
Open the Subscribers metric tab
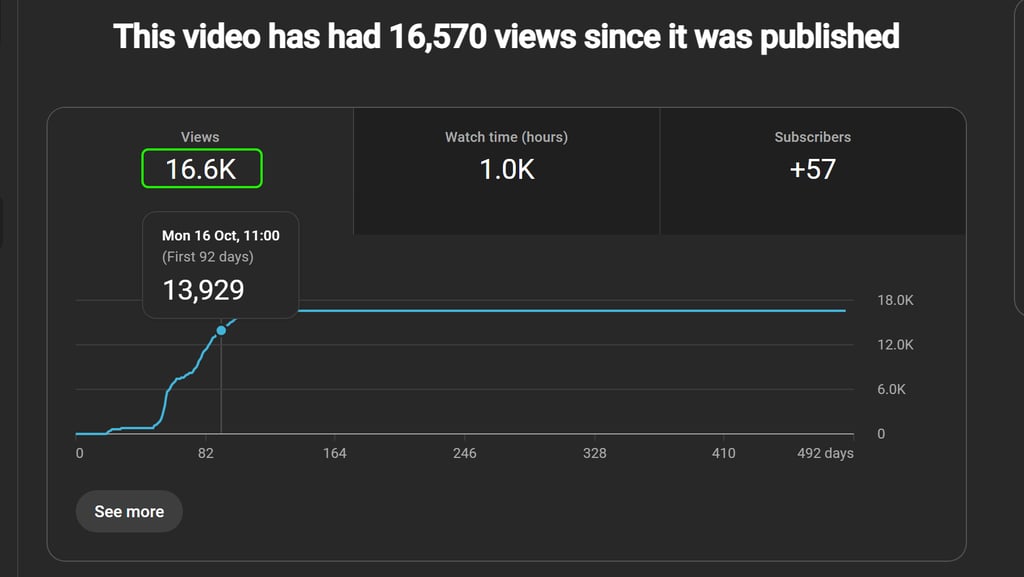813,171
